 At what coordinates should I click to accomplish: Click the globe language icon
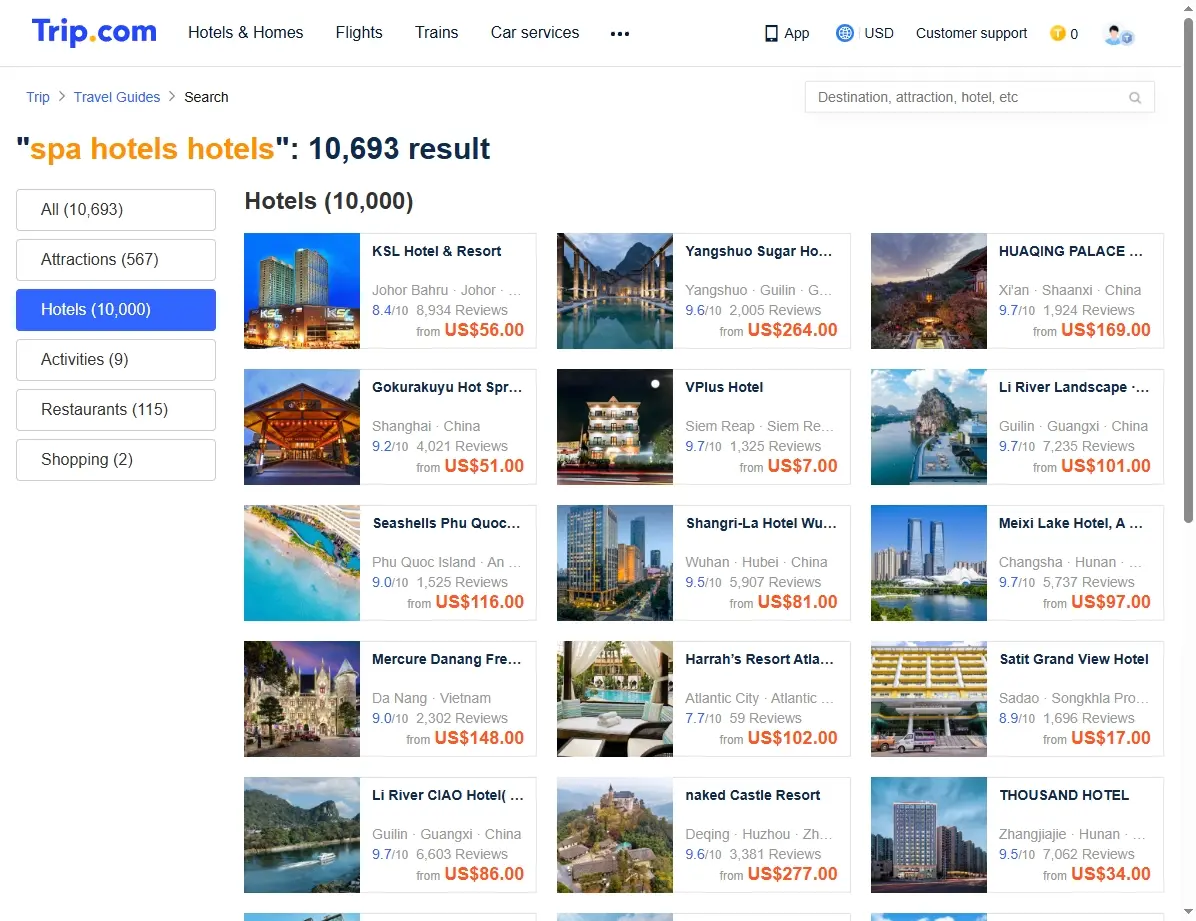[844, 33]
